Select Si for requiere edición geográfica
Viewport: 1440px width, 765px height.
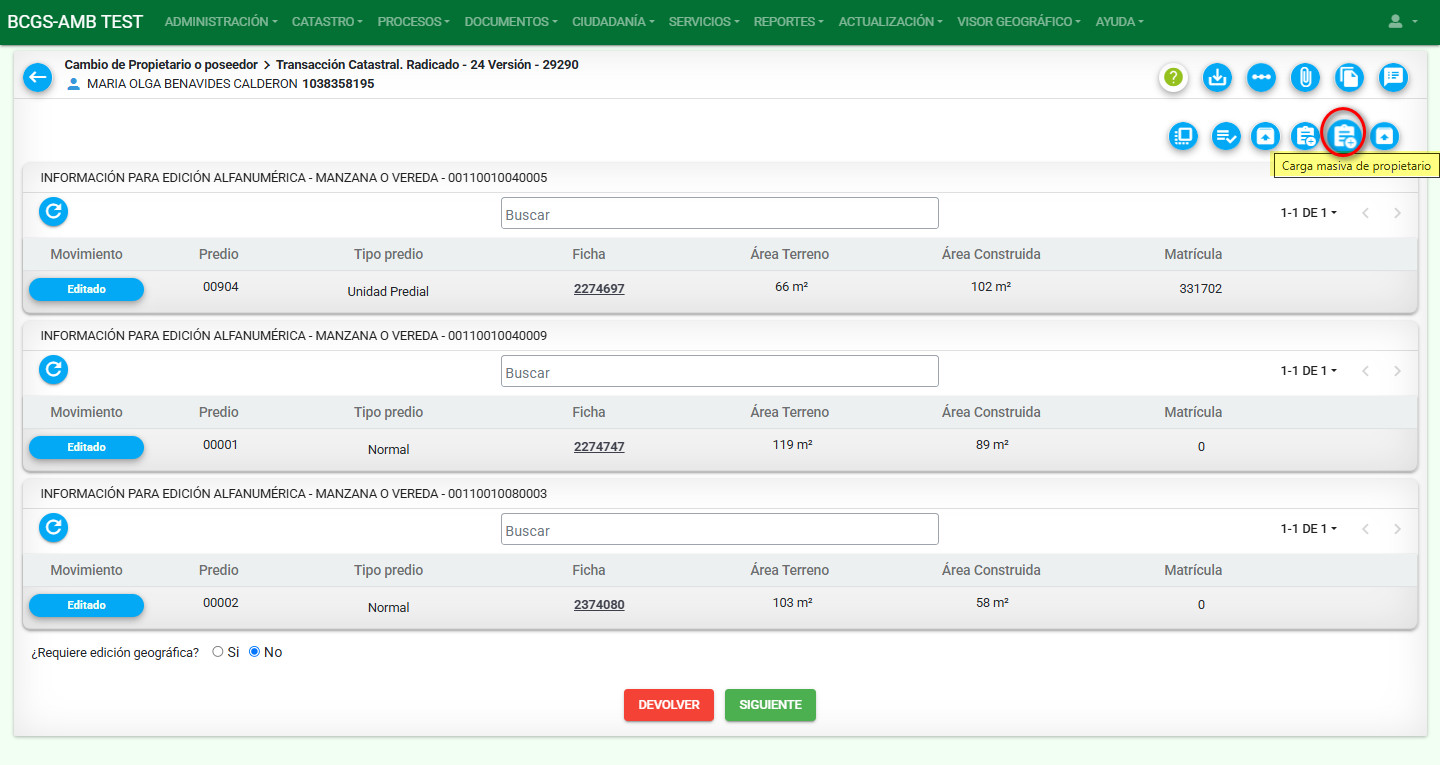tap(218, 652)
